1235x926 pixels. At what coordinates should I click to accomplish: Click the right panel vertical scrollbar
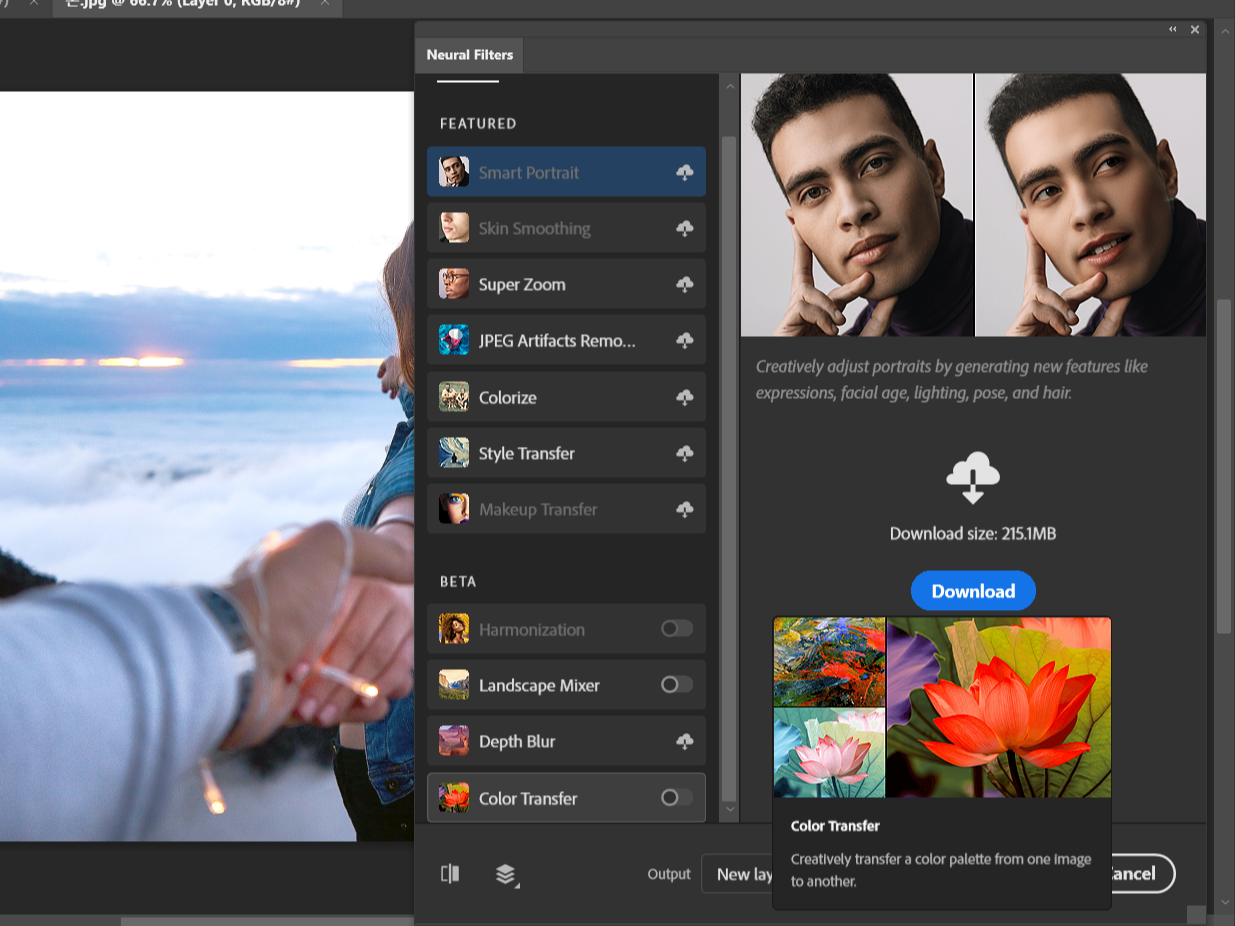(x=1223, y=466)
